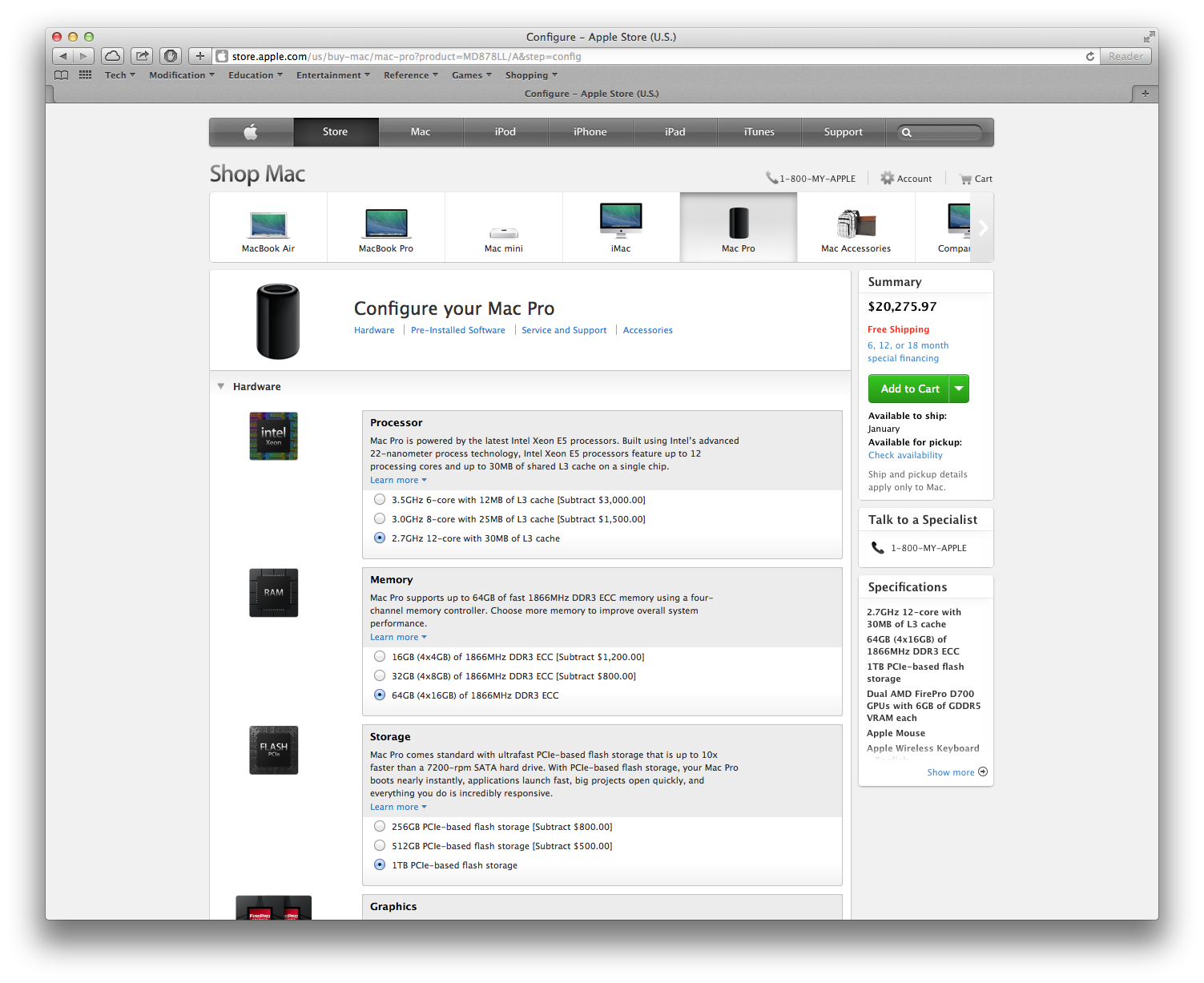Click the Add to Cart button
Image resolution: width=1204 pixels, height=983 pixels.
(909, 389)
